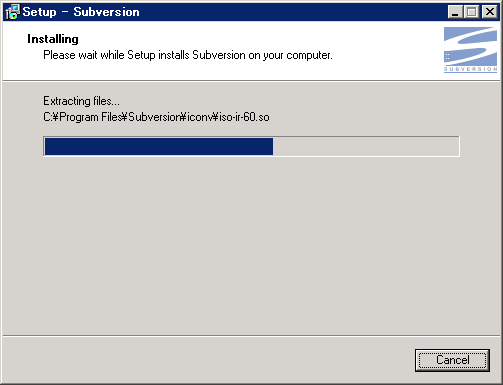The image size is (503, 385).
Task: Click the word 'Subversion' in the wait message
Action: coord(219,55)
